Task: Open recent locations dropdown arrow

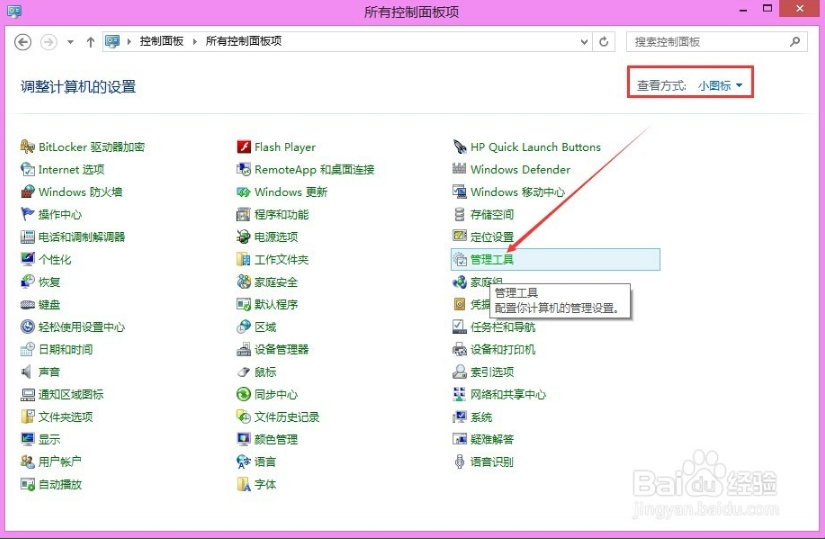Action: (70, 42)
